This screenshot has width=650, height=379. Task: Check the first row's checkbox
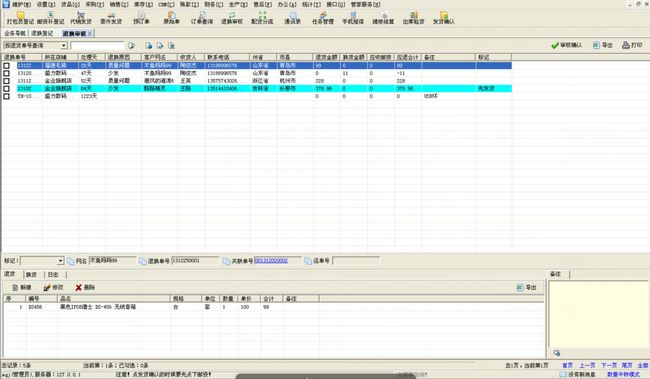7,66
